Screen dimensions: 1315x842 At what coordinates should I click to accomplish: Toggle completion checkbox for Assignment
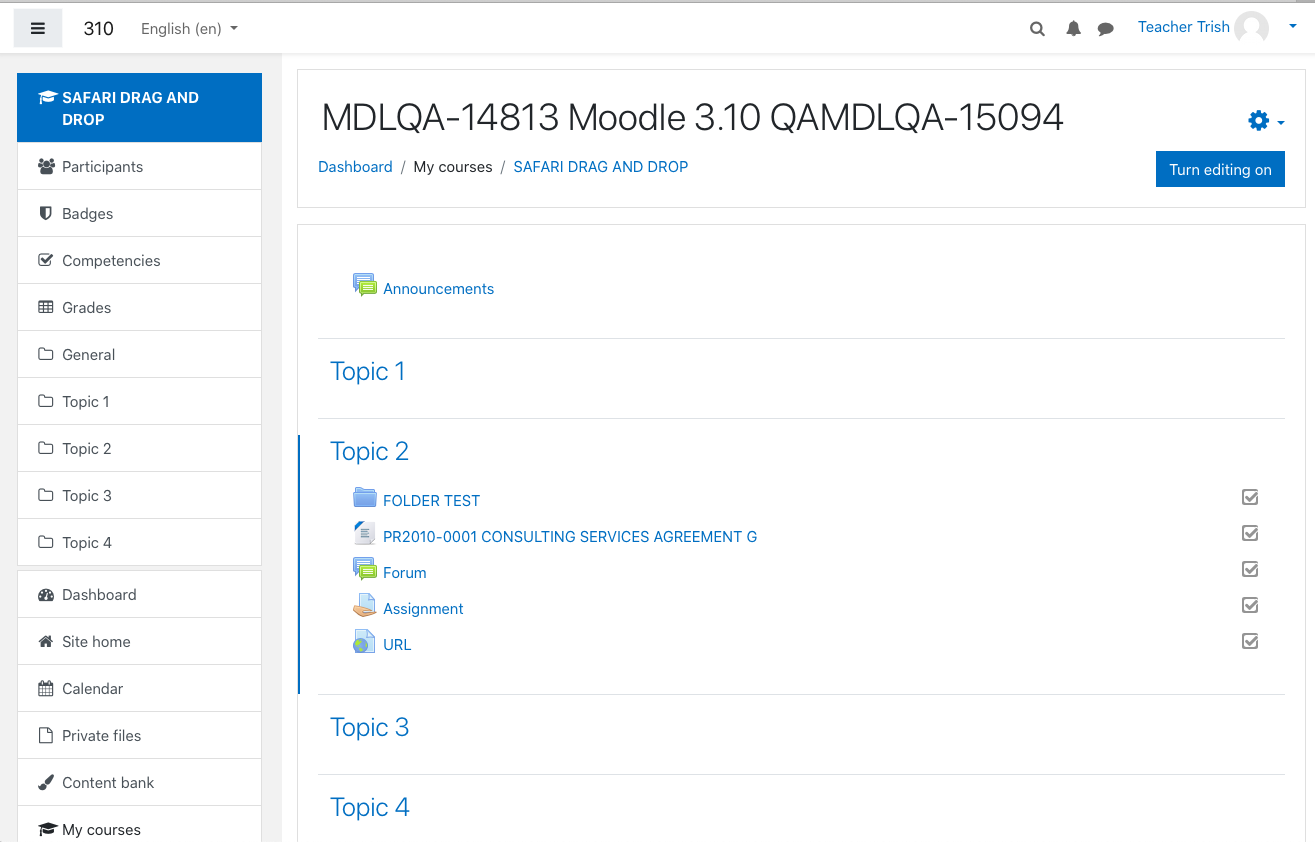[x=1250, y=605]
